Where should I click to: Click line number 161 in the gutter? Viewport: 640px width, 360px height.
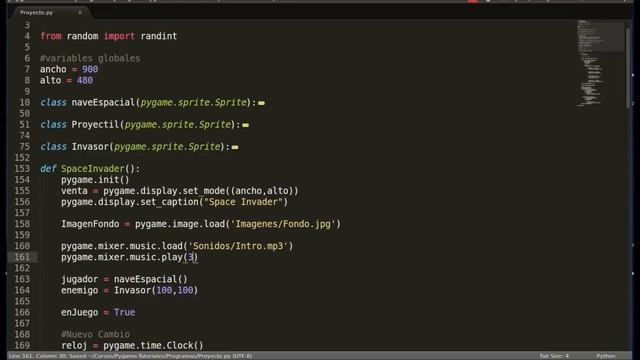click(22, 257)
